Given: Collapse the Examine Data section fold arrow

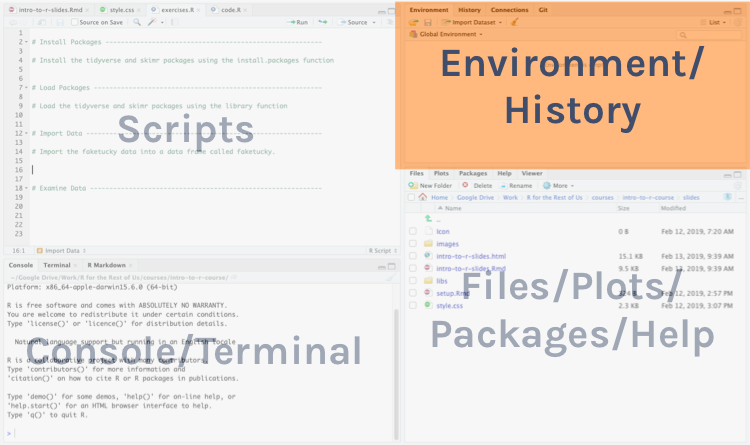Looking at the screenshot, I should click(26, 188).
